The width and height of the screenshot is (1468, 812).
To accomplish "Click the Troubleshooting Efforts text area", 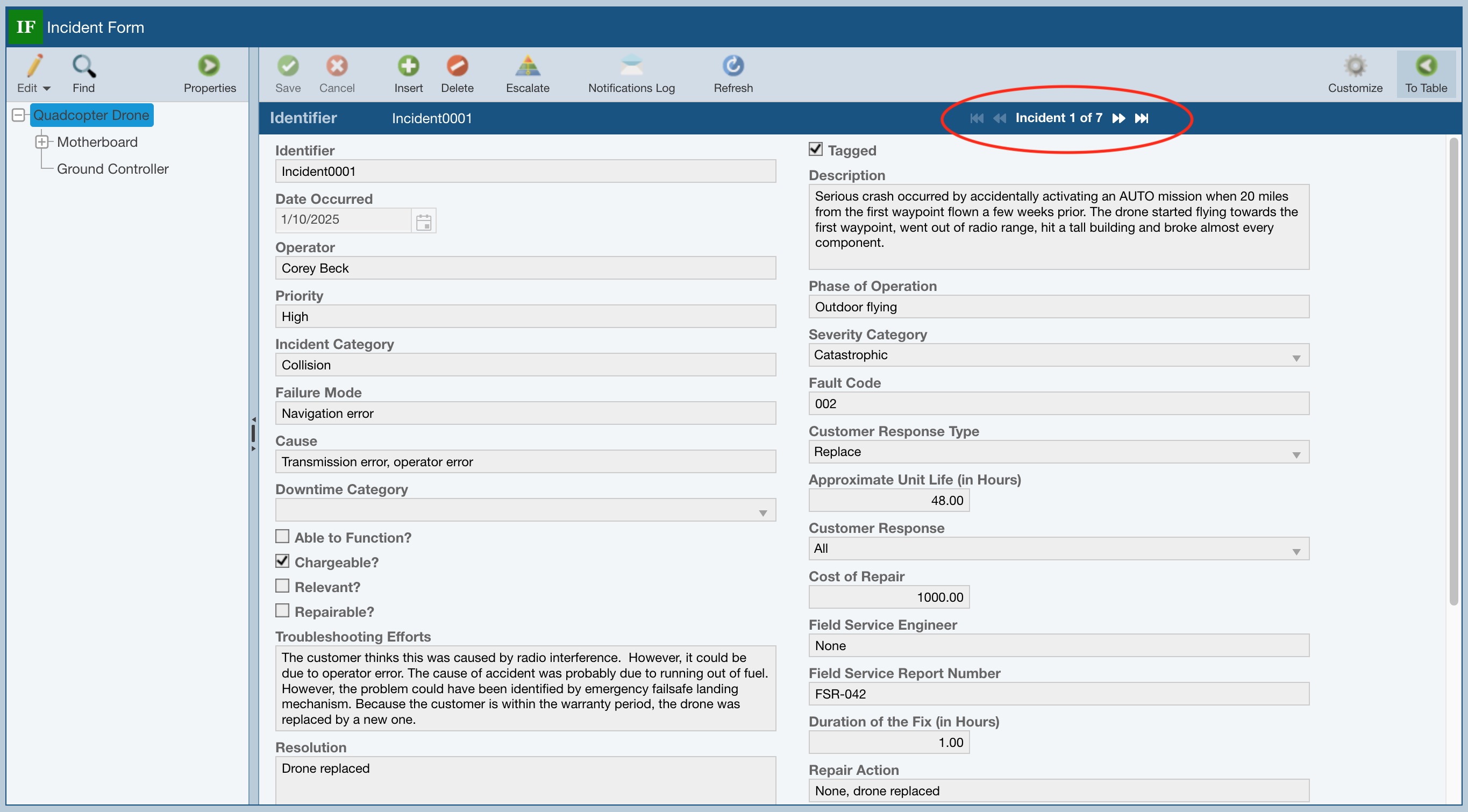I will 525,688.
